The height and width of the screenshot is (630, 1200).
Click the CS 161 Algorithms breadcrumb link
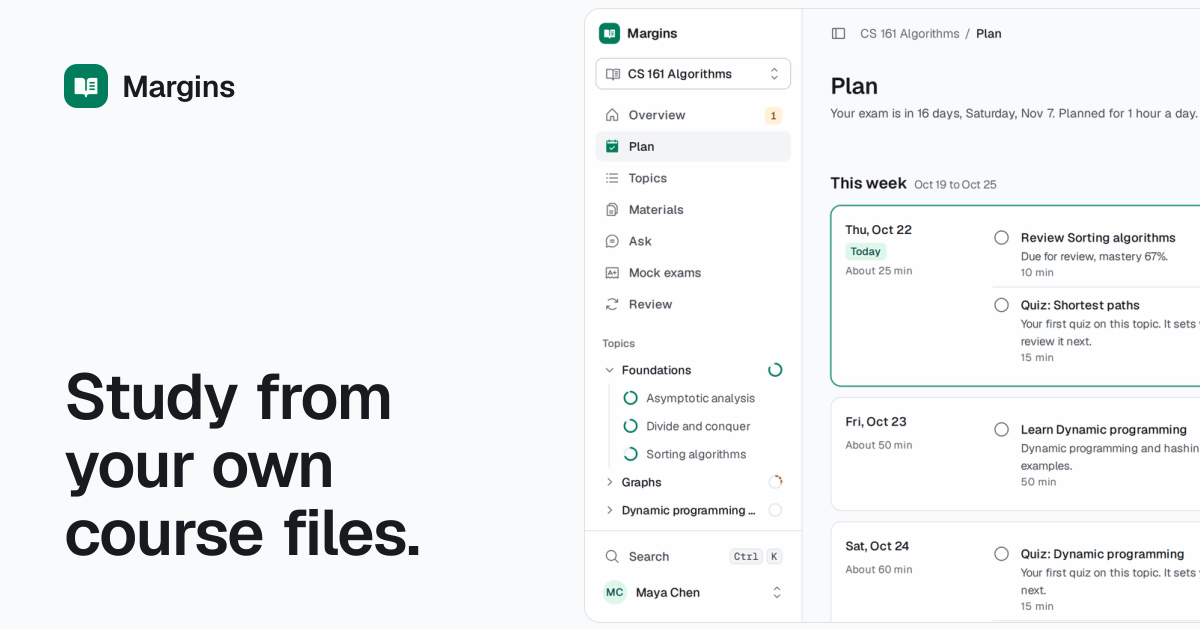909,33
